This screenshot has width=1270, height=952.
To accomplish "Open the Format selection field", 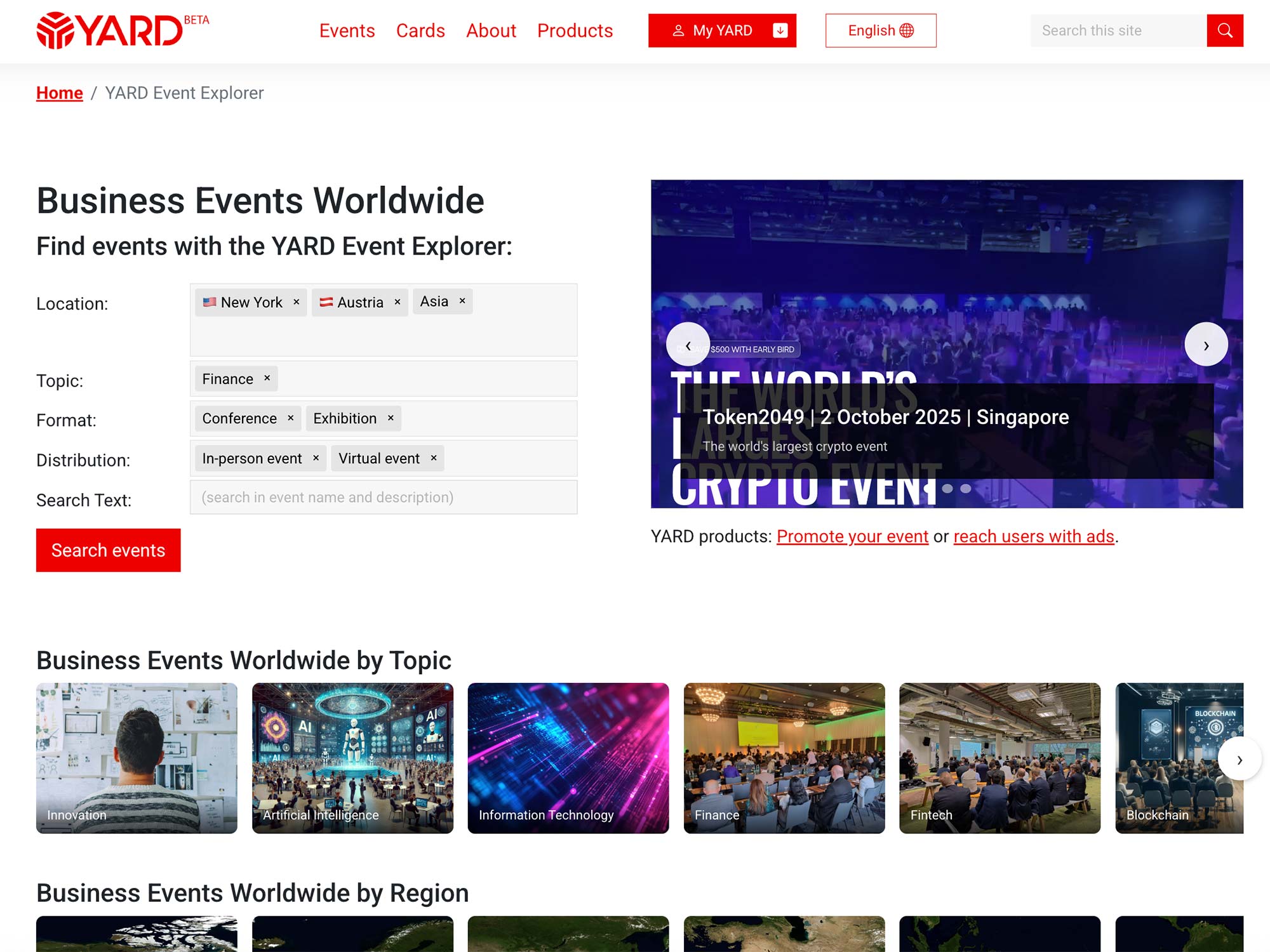I will [x=384, y=418].
